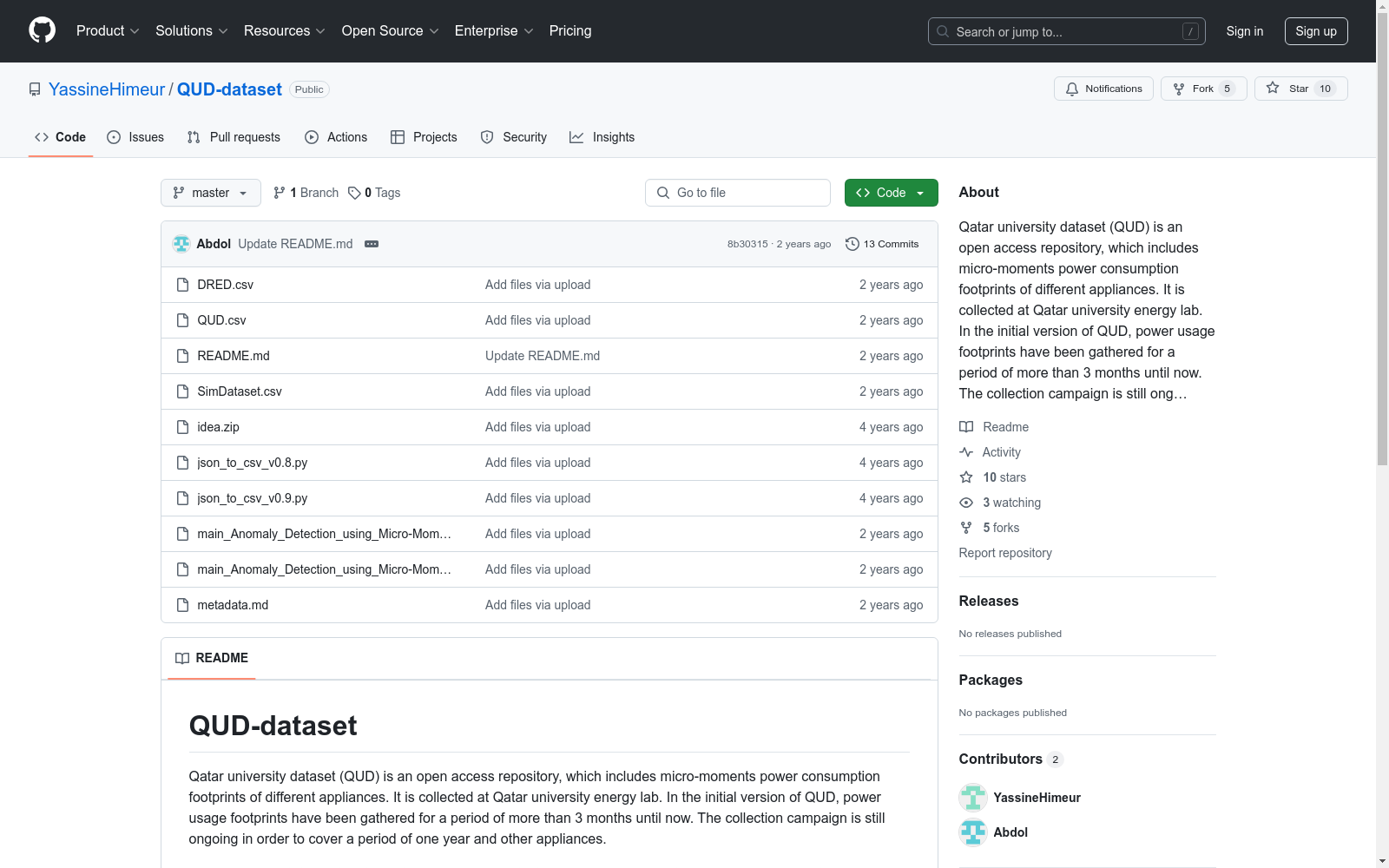Viewport: 1389px width, 868px height.
Task: Fork the repository
Action: 1203,89
